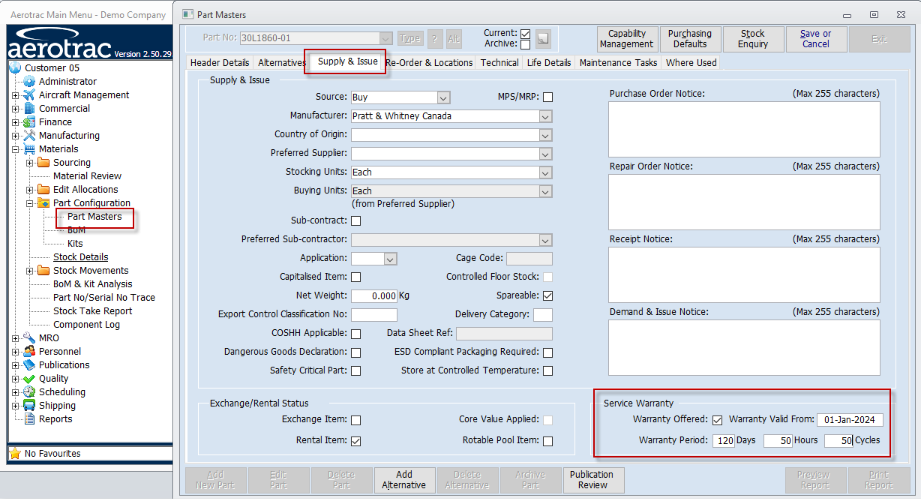Expand the Sourcing tree folder
Screen dimensions: 921x499
(x=29, y=163)
